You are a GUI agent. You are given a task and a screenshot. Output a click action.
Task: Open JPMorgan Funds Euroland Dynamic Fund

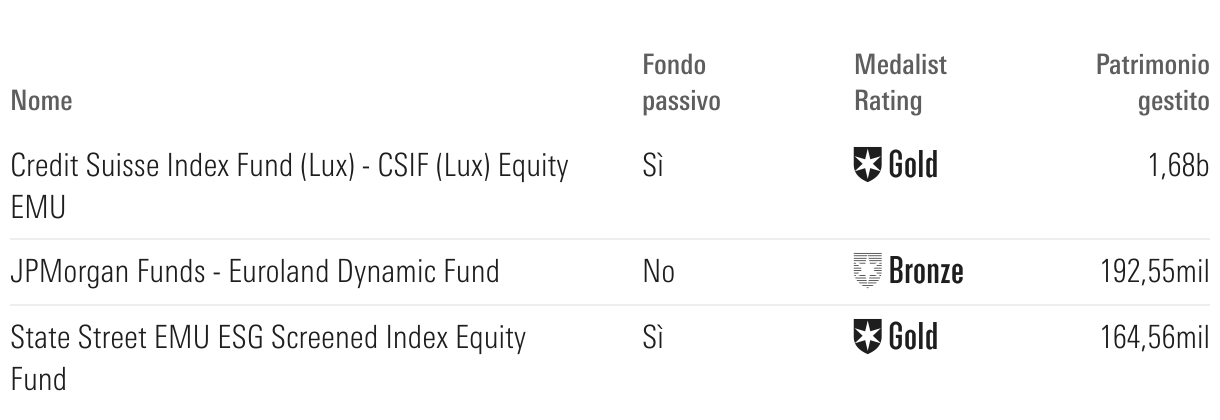[x=255, y=271]
